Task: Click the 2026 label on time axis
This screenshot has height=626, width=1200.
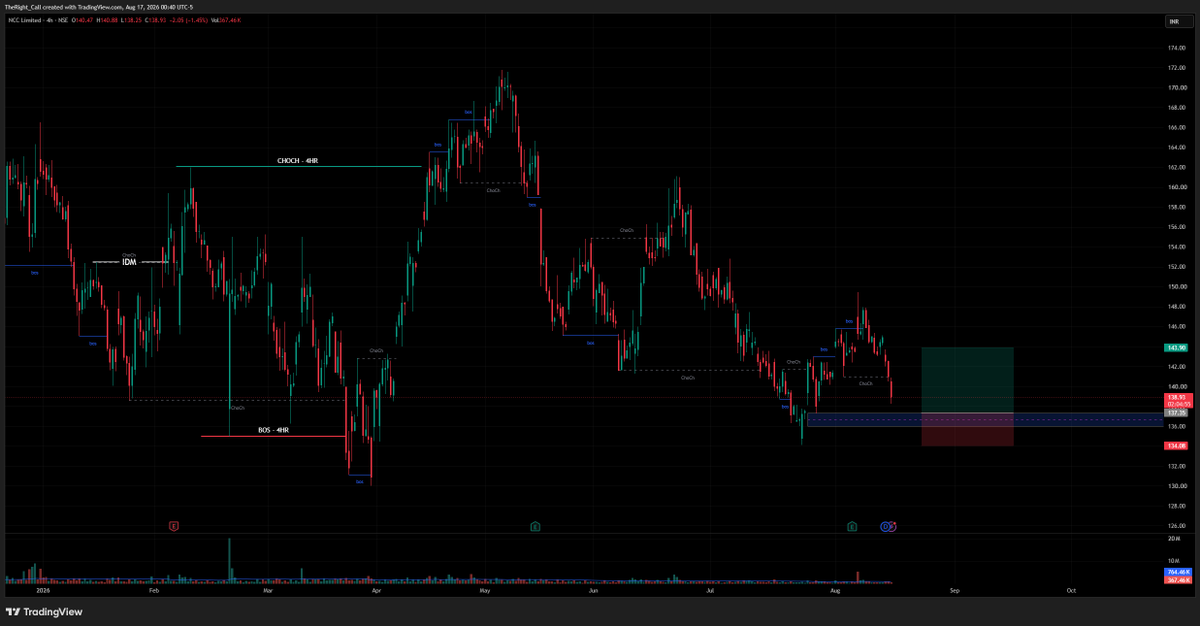Action: point(42,591)
